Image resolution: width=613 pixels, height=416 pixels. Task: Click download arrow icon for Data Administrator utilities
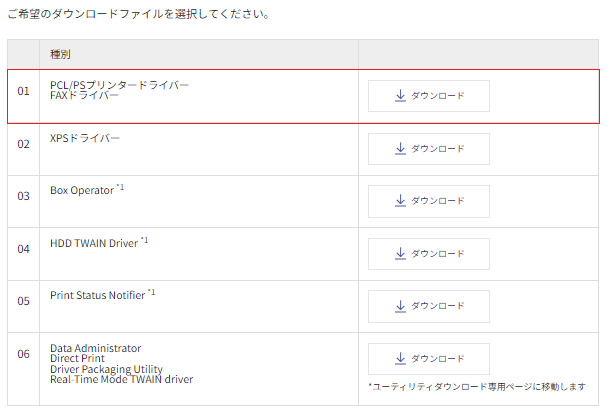point(400,359)
